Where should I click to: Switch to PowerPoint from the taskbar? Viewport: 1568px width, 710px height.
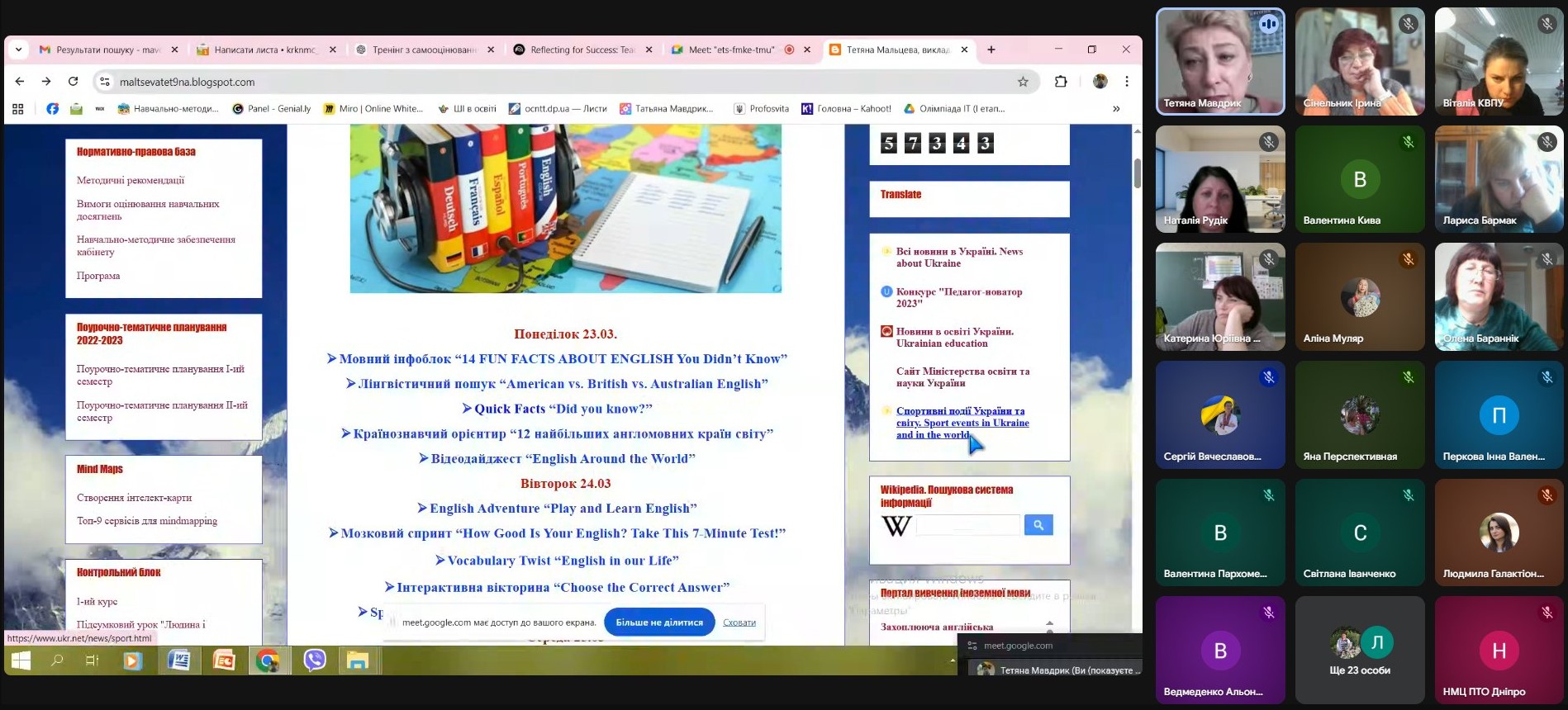[223, 660]
